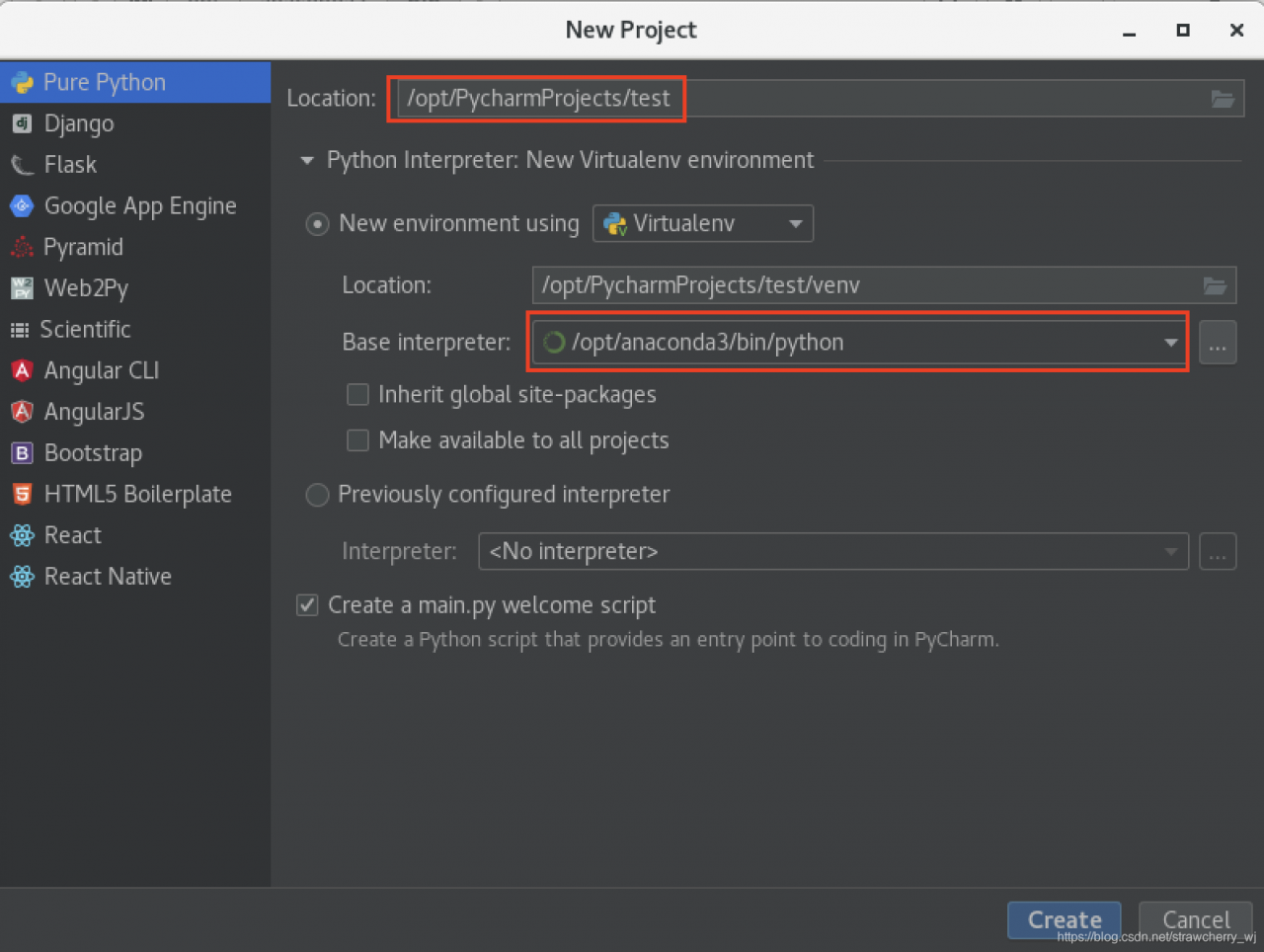Image resolution: width=1264 pixels, height=952 pixels.
Task: Click the React Native atom icon
Action: coord(22,577)
